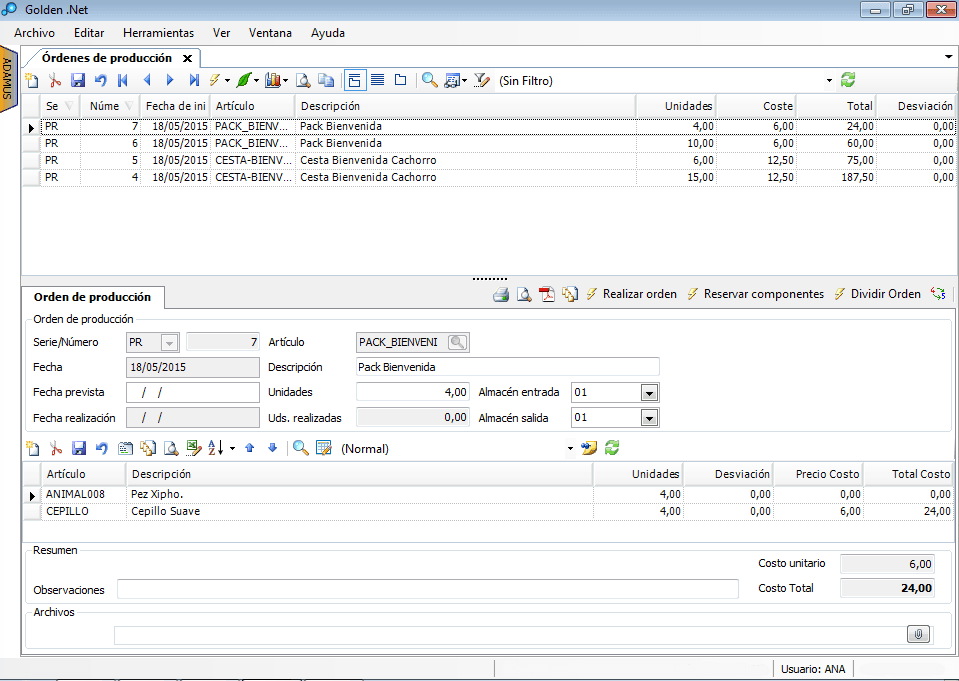Viewport: 959px width, 681px height.
Task: Open the Herramientas menu
Action: 158,33
